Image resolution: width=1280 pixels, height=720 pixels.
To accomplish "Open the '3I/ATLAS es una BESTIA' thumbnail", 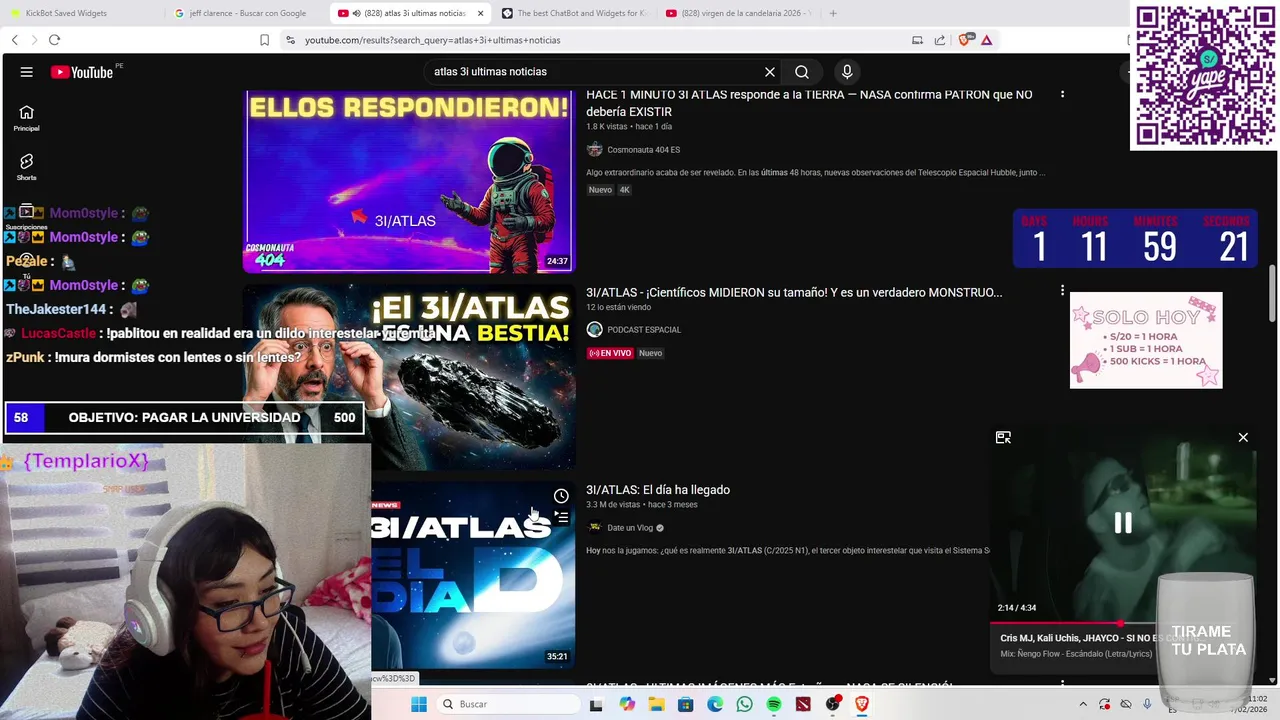I will [409, 378].
